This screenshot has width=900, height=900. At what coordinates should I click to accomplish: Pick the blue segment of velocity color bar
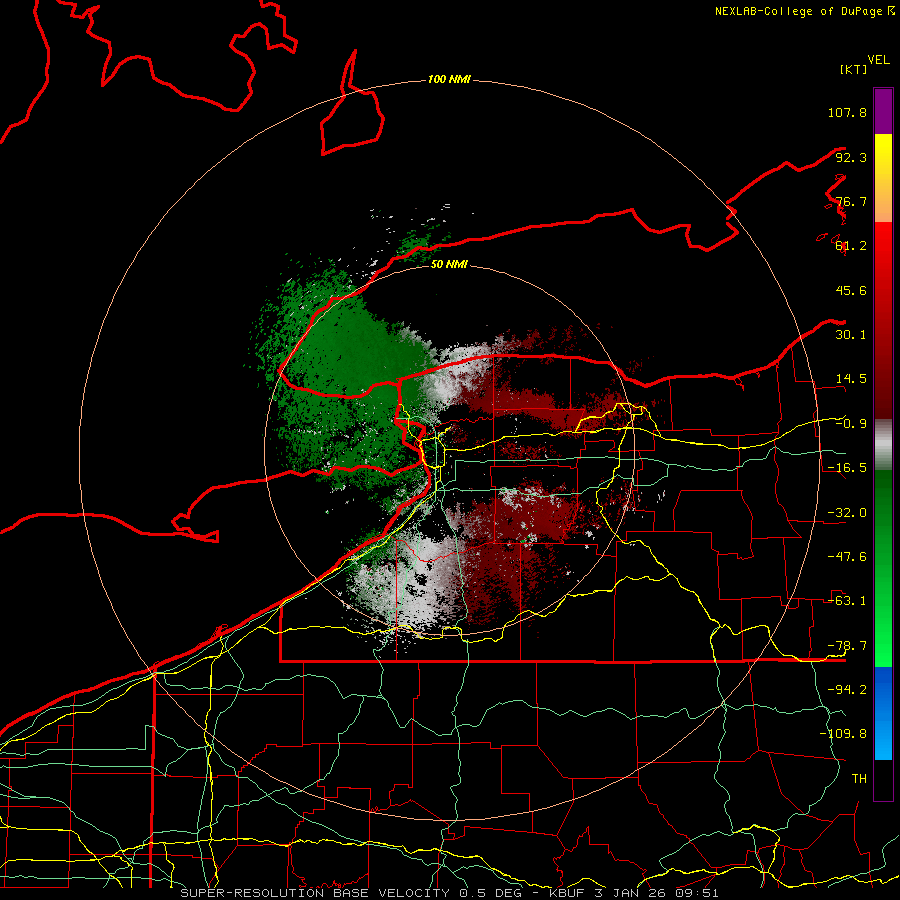[883, 713]
